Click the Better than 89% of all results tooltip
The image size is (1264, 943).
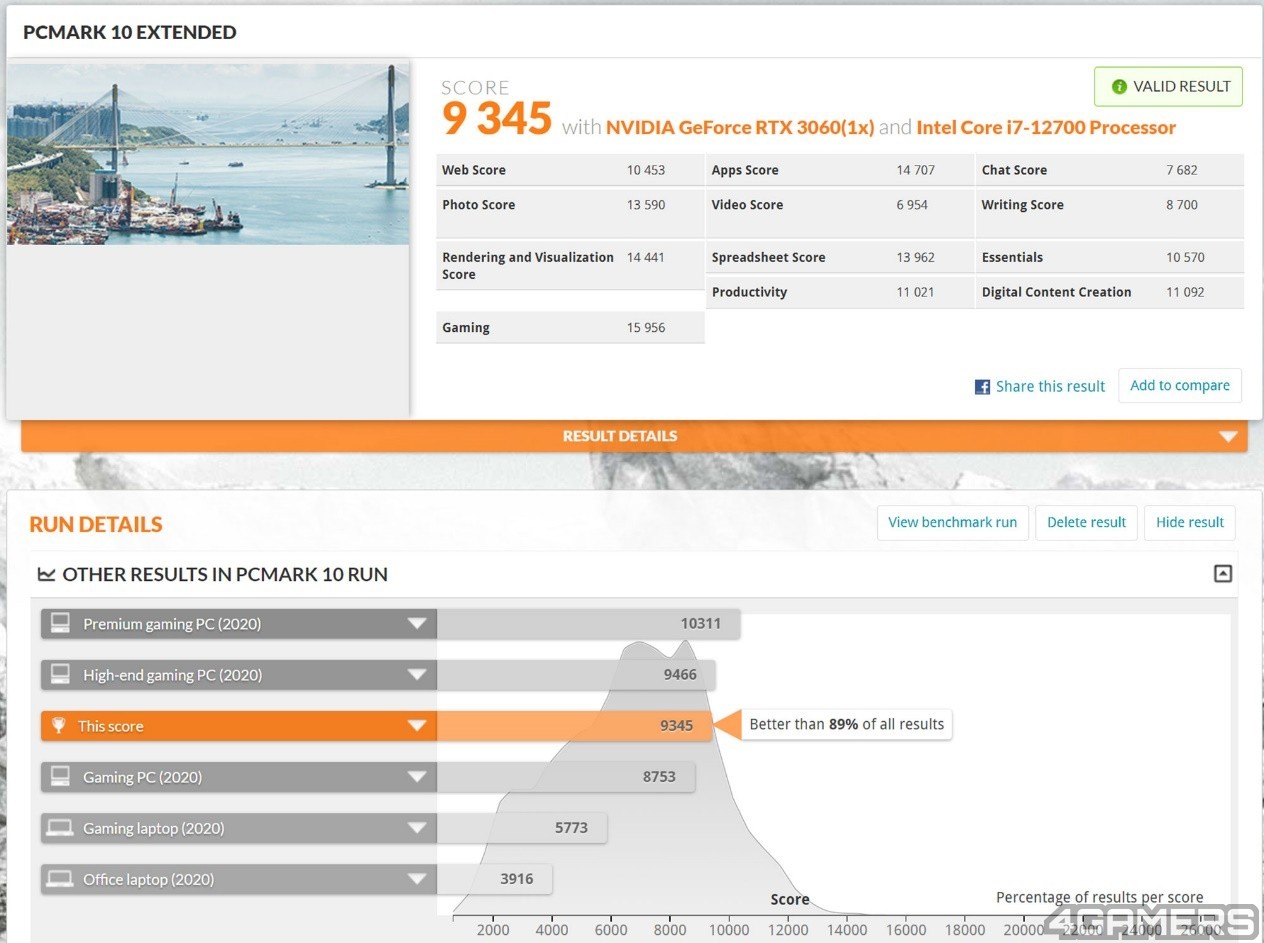pos(846,724)
